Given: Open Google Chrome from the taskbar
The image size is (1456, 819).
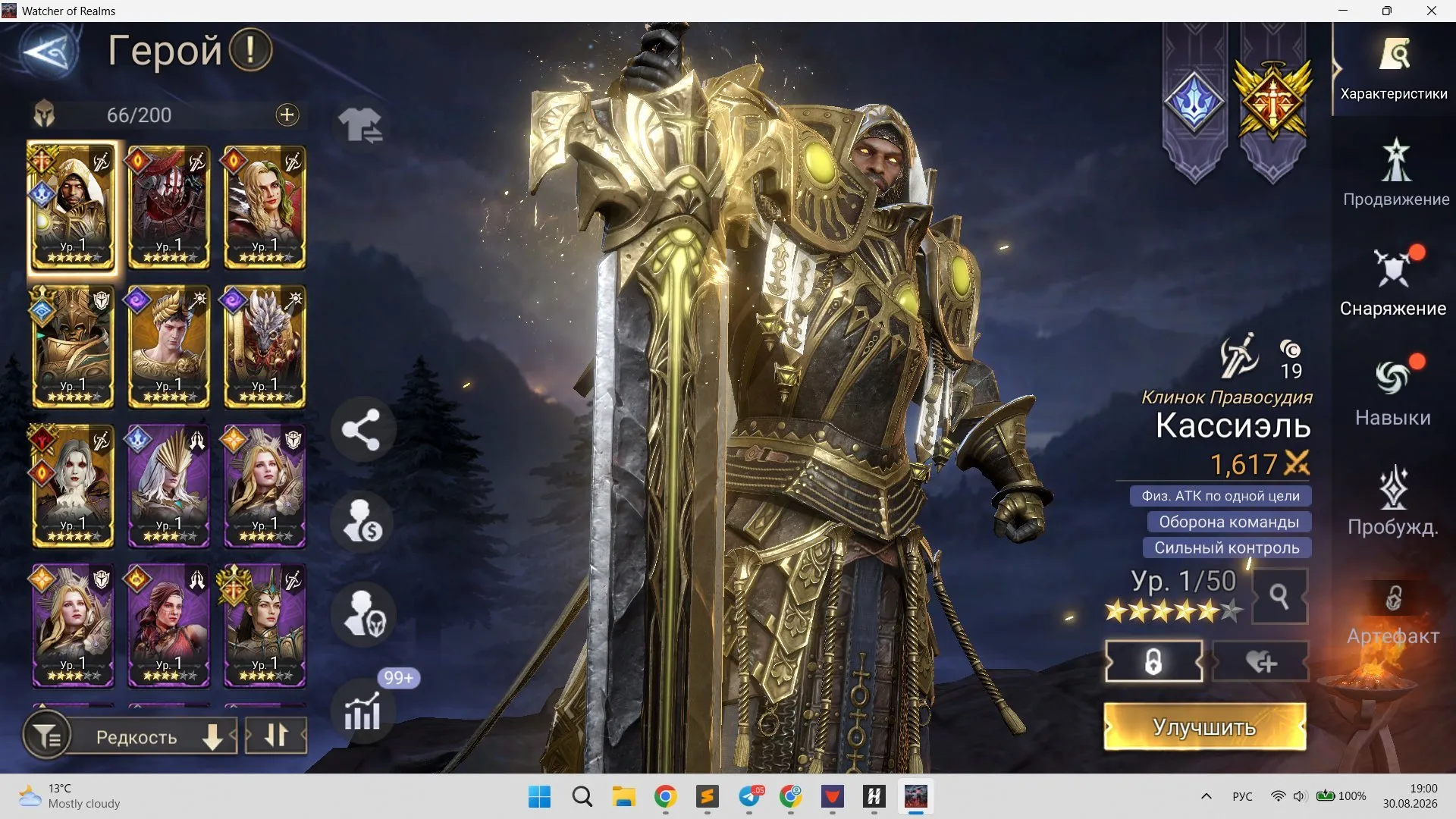Looking at the screenshot, I should (665, 796).
